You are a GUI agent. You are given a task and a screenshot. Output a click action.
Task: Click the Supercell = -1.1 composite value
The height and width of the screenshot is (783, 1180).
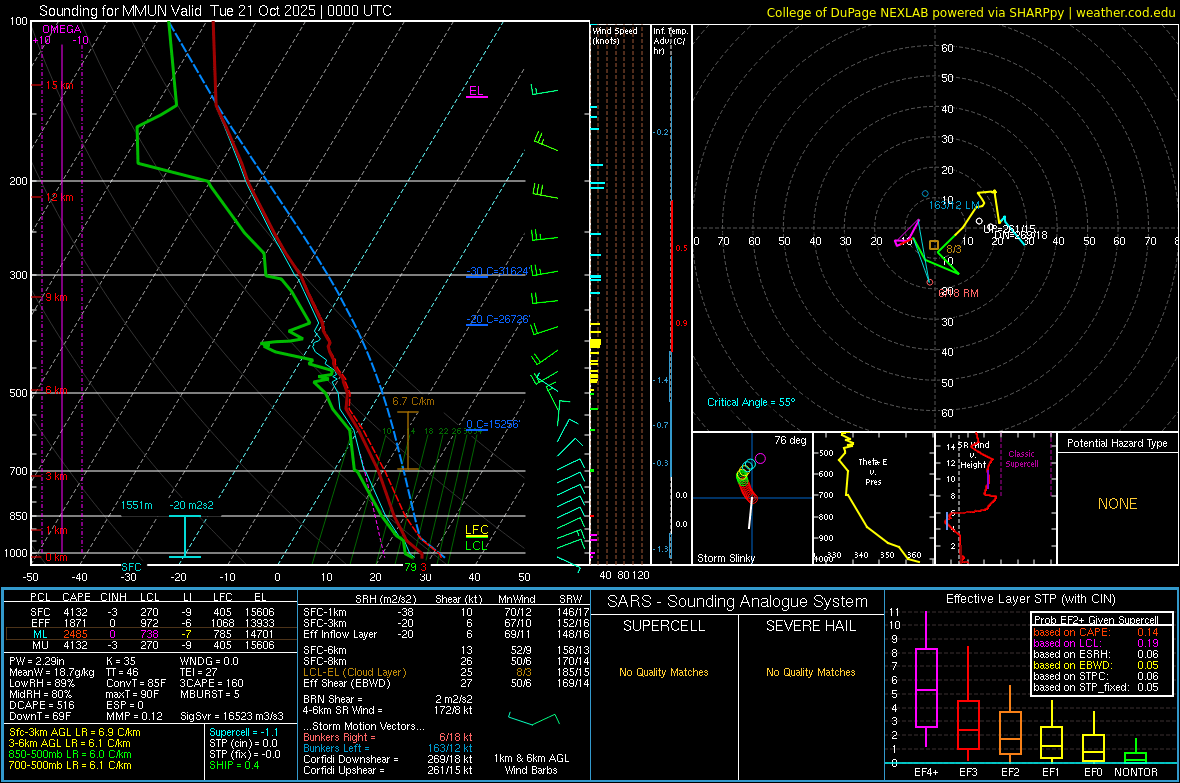244,732
